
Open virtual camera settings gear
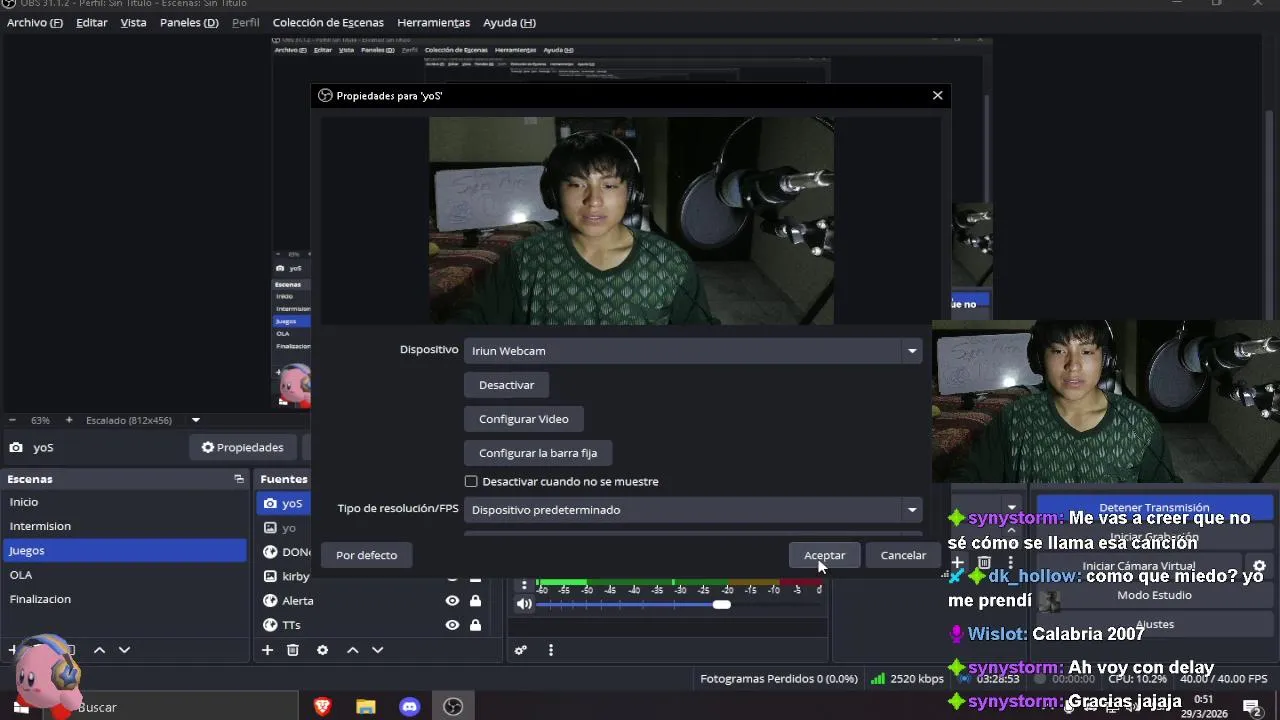point(1259,566)
